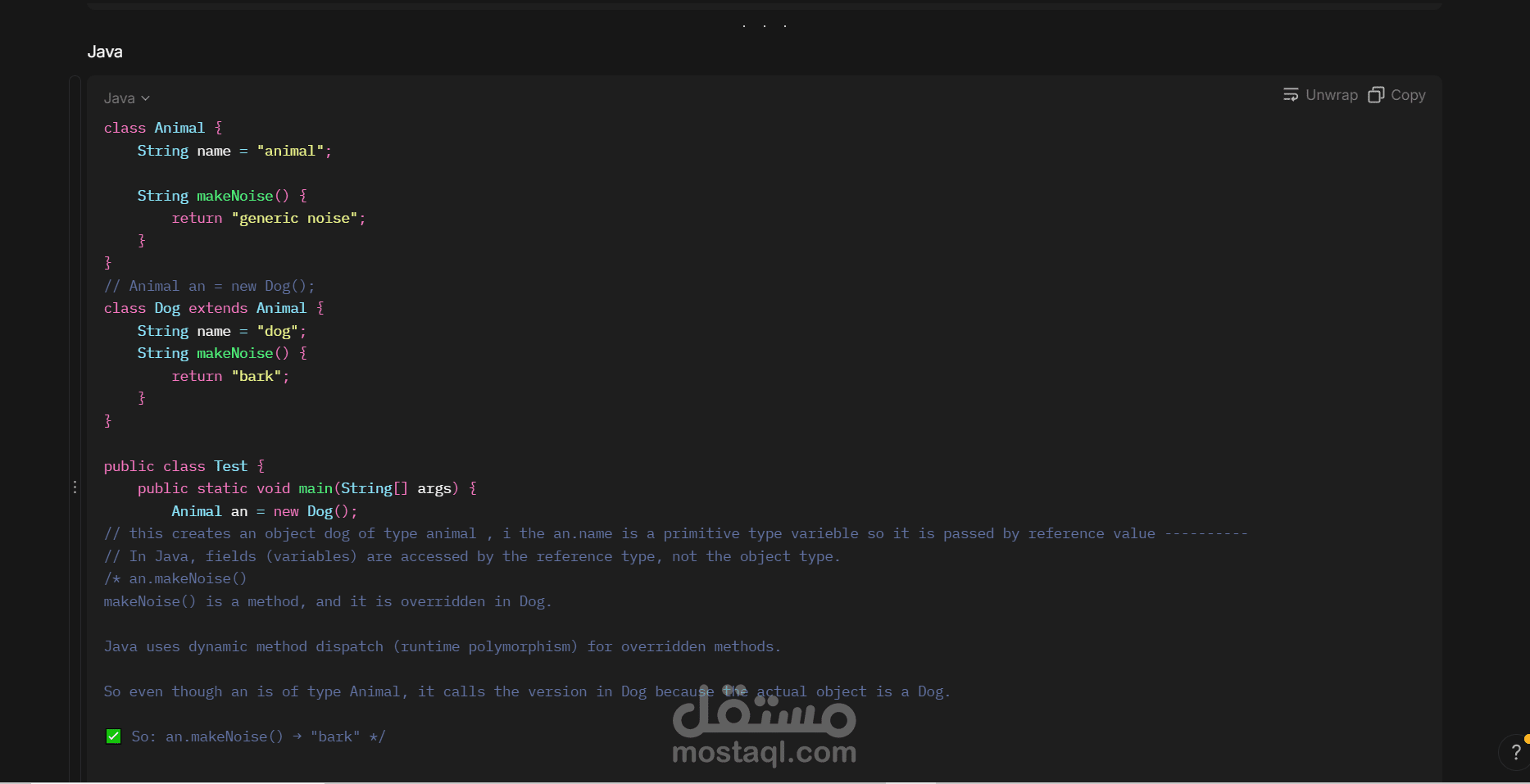The image size is (1530, 784).
Task: Click the '/* an.makeNoise()' comment line
Action: (175, 578)
